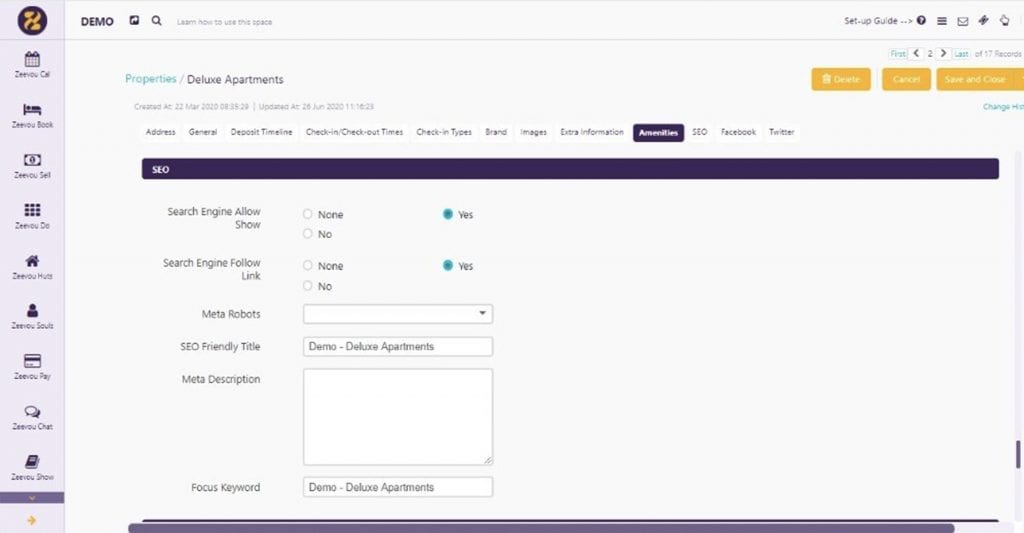Select No for Search Engine Follow Link
The height and width of the screenshot is (533, 1024).
(x=308, y=285)
